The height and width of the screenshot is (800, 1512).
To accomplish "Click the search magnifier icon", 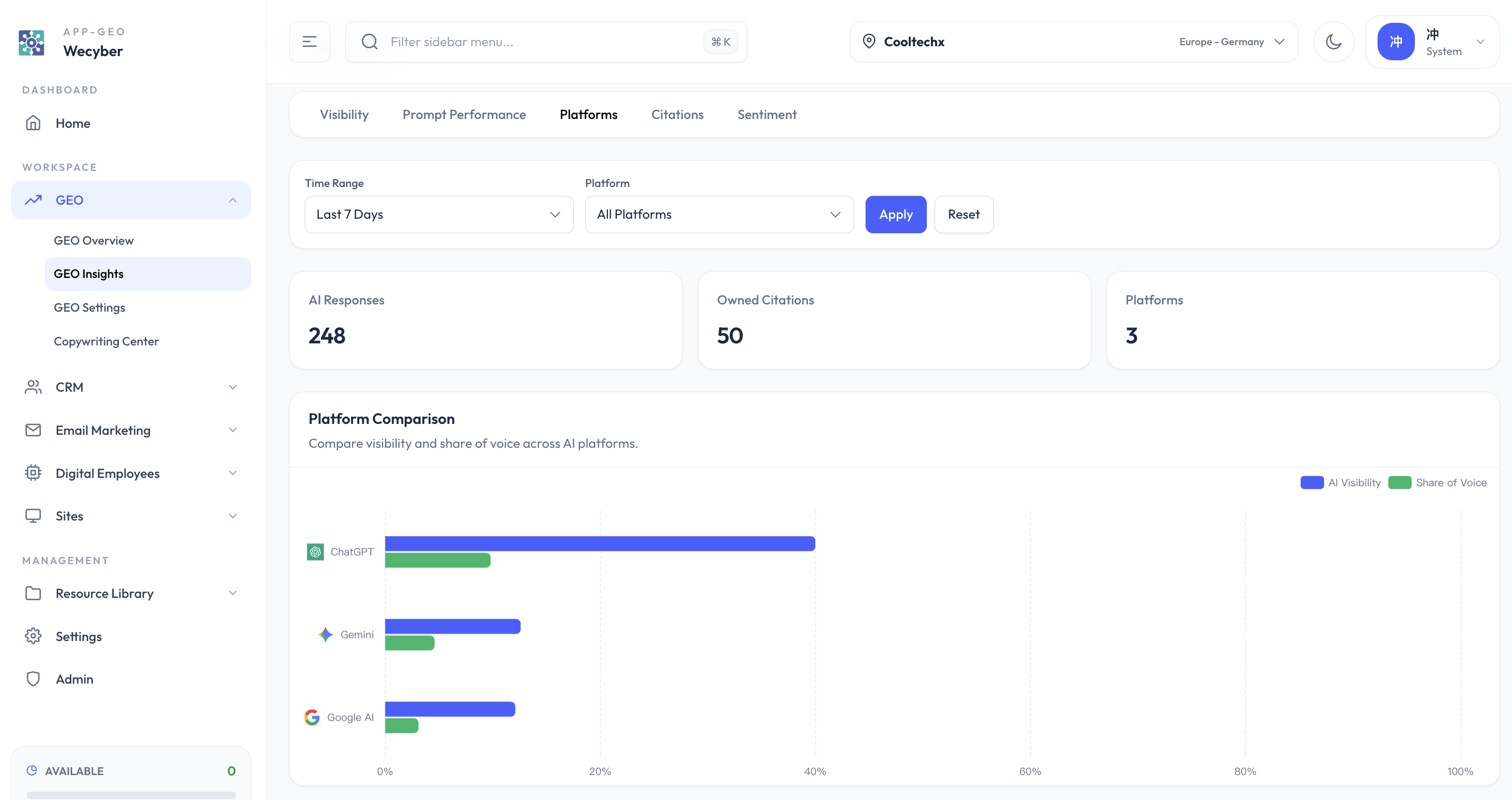I will point(369,42).
